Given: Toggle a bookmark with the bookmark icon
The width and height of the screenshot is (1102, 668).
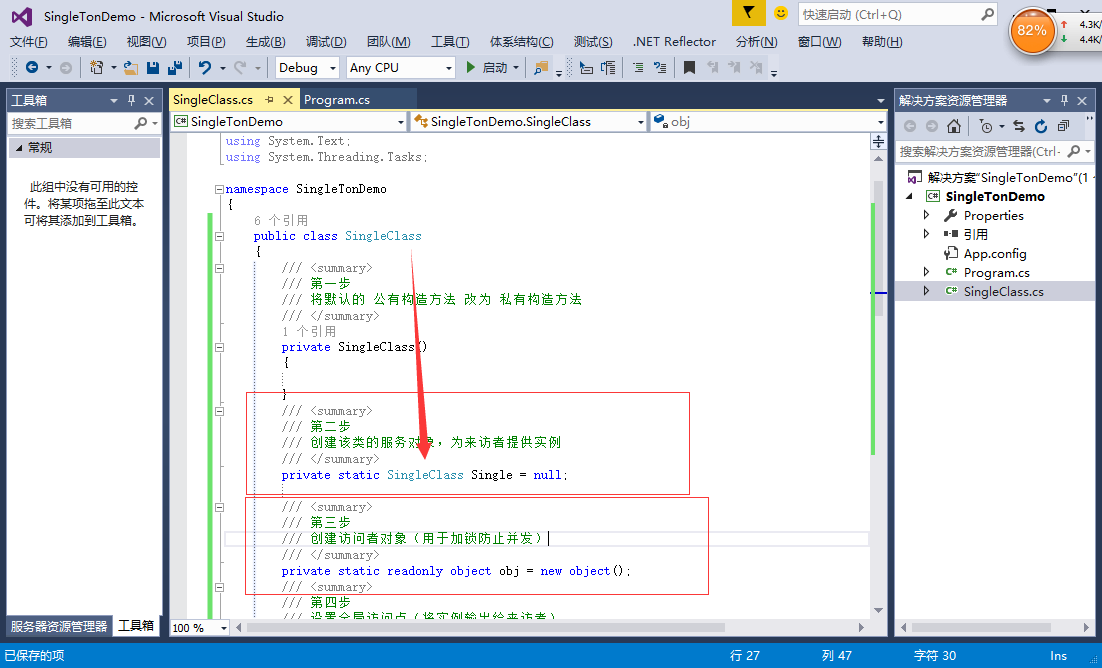Looking at the screenshot, I should click(x=689, y=68).
